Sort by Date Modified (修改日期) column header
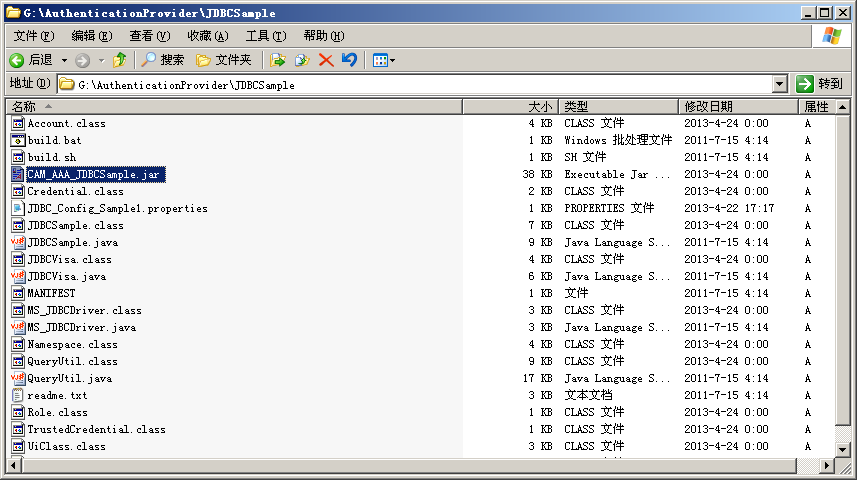 click(x=738, y=107)
